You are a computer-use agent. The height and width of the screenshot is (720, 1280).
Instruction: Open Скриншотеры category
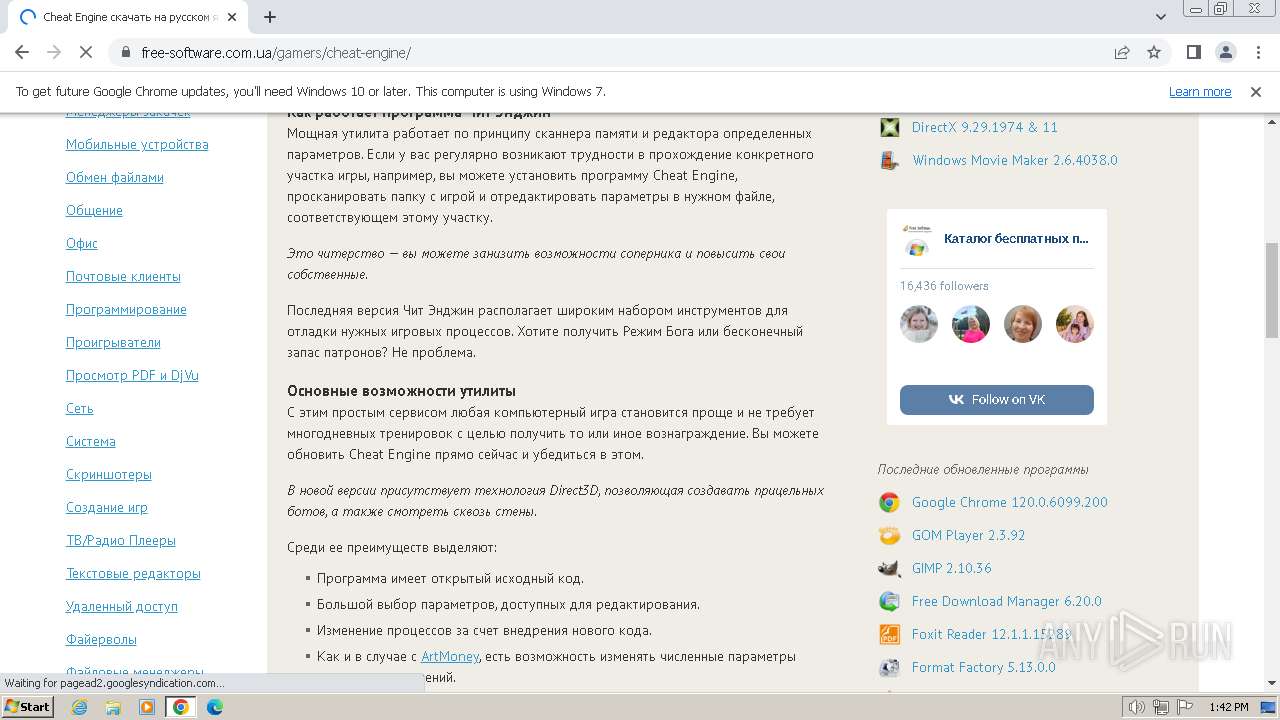tap(109, 474)
